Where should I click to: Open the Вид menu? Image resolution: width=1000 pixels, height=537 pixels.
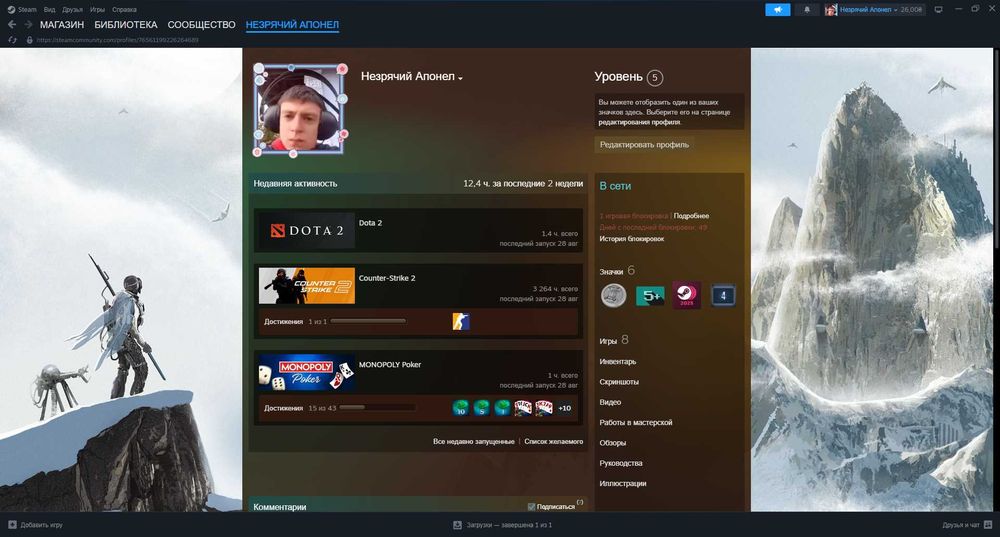(49, 10)
